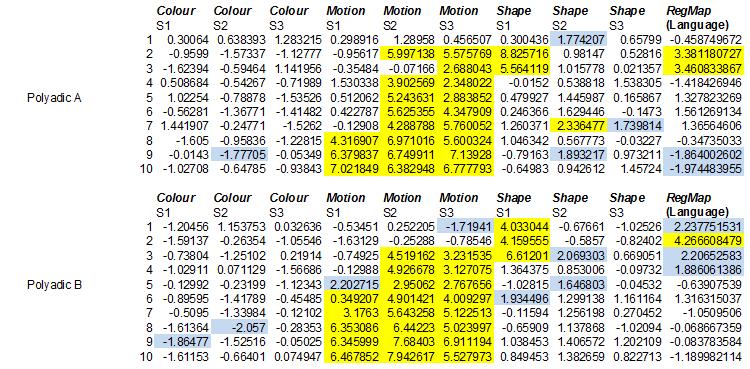The image size is (750, 369).
Task: Click blue cell 2.202715 in Polyadic B Motion S1
Action: coord(353,284)
